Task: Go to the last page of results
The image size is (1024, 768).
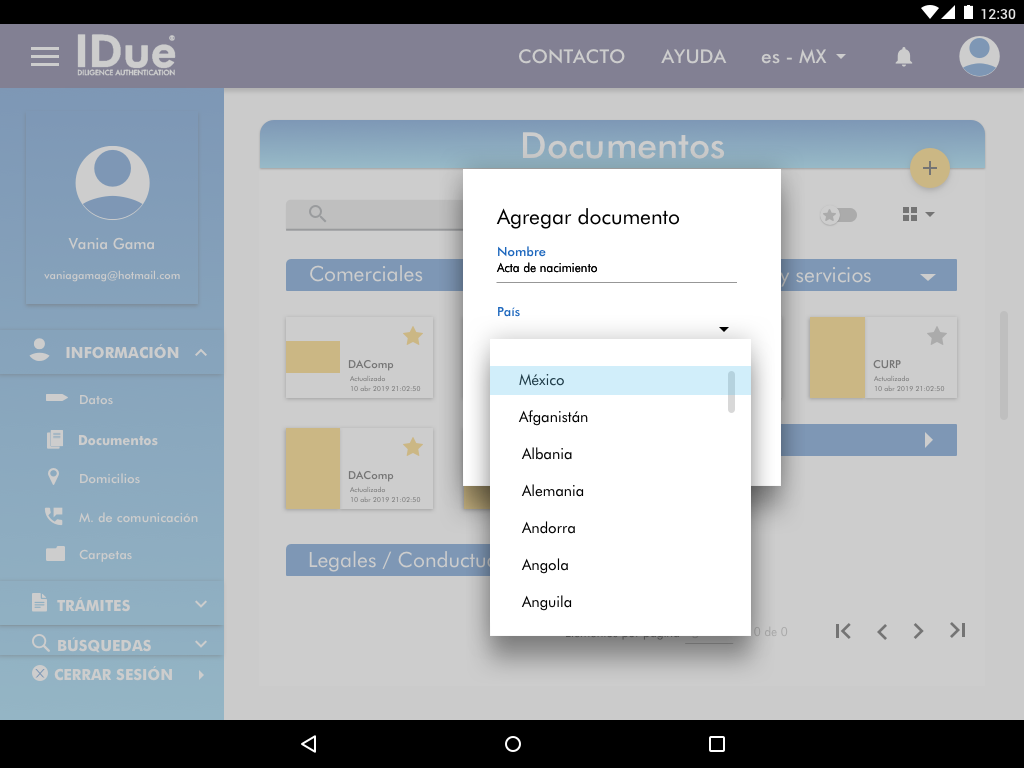Action: tap(957, 631)
